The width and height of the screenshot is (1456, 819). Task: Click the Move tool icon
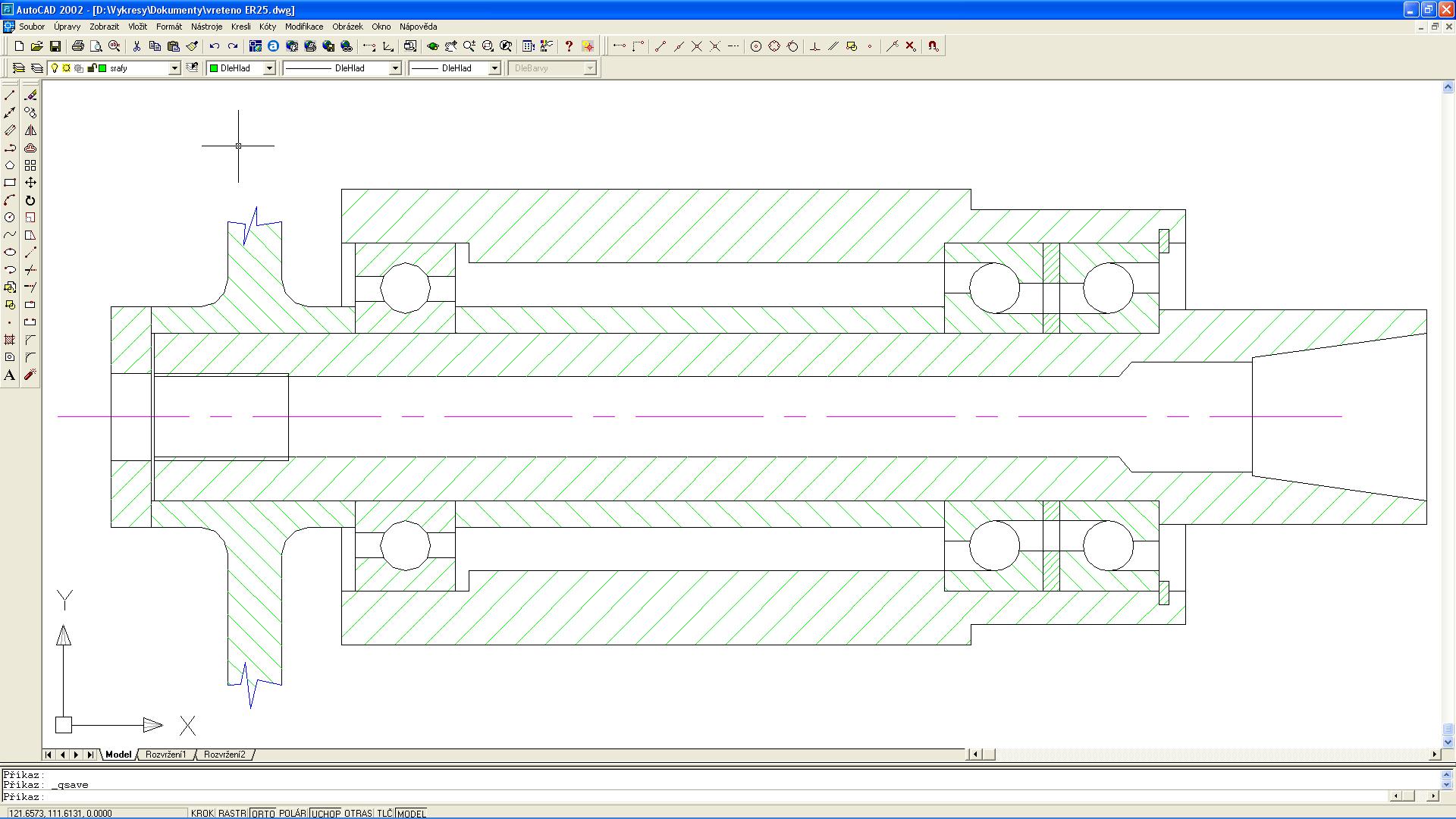[30, 183]
